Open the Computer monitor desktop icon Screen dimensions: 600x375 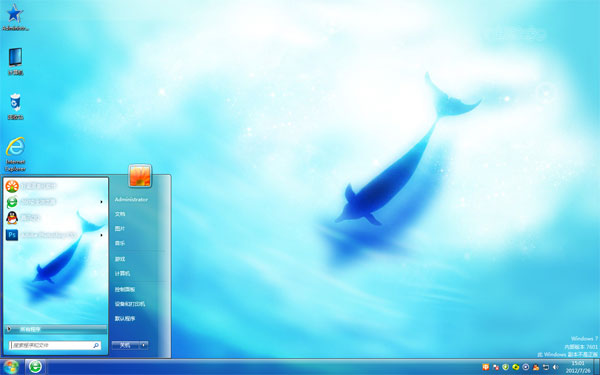pyautogui.click(x=15, y=61)
